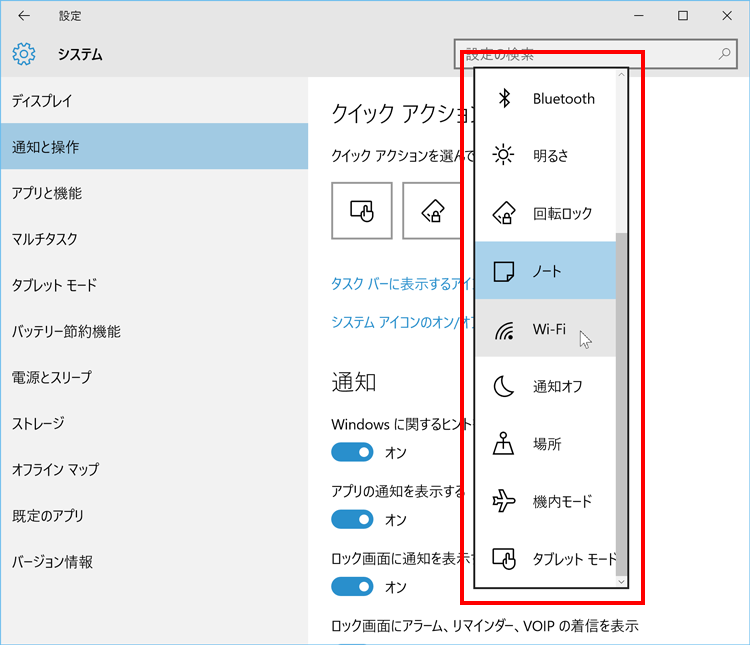Select Bluetooth icon in the dropdown list

(506, 98)
